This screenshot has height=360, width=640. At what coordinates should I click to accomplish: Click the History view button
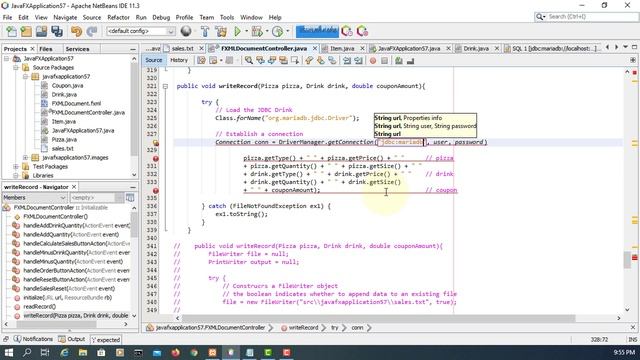click(x=179, y=60)
